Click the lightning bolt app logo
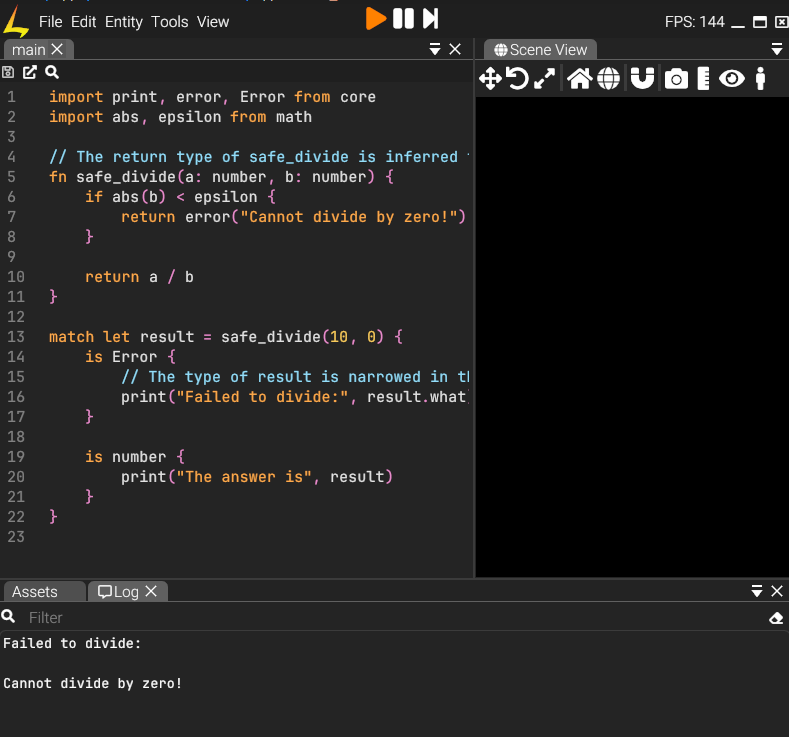This screenshot has height=737, width=789. coord(16,22)
